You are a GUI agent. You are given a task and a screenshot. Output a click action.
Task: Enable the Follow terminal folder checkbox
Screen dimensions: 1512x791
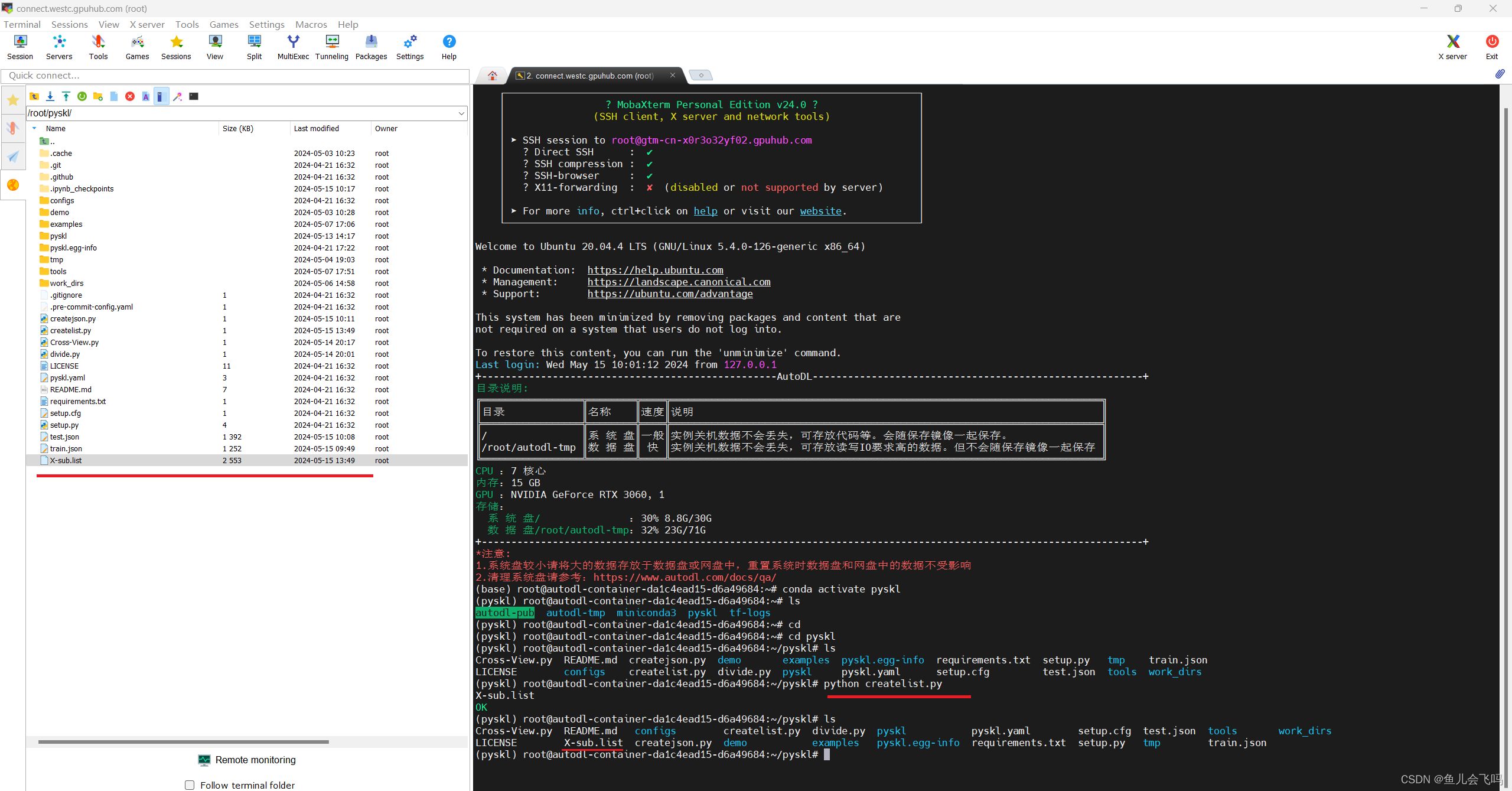(190, 785)
